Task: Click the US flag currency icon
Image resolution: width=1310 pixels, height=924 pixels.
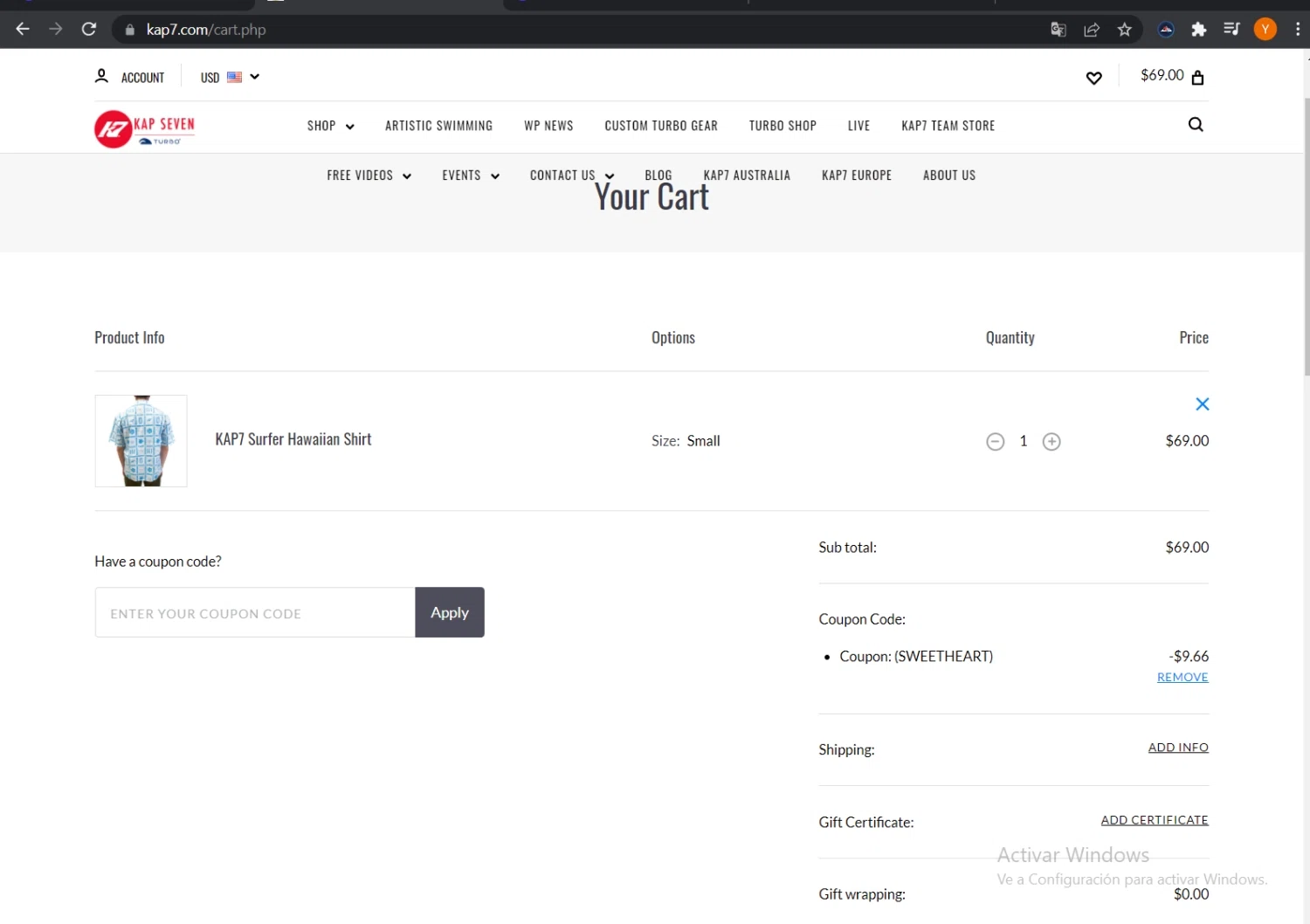Action: point(234,77)
